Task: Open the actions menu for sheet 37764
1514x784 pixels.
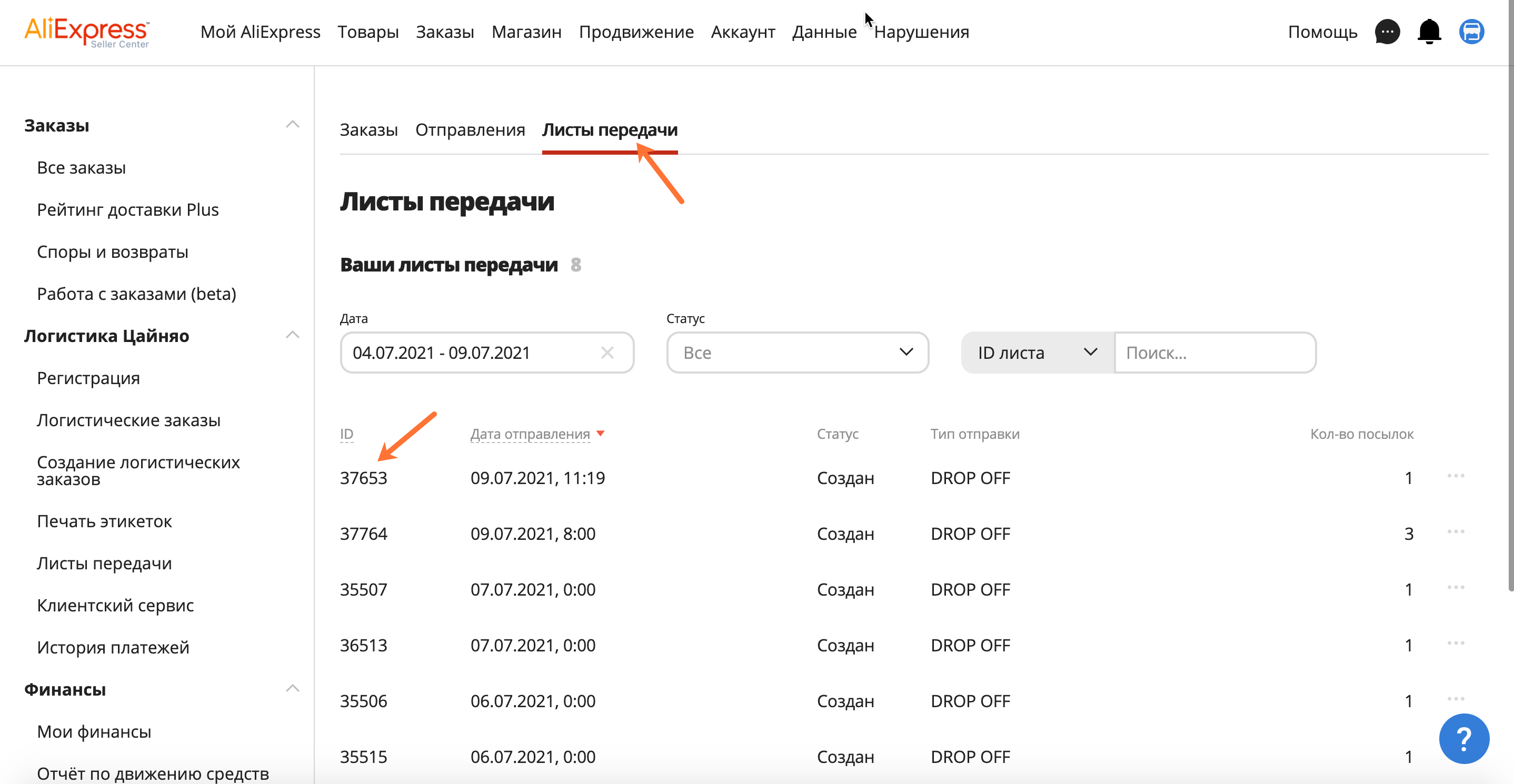Action: tap(1456, 532)
